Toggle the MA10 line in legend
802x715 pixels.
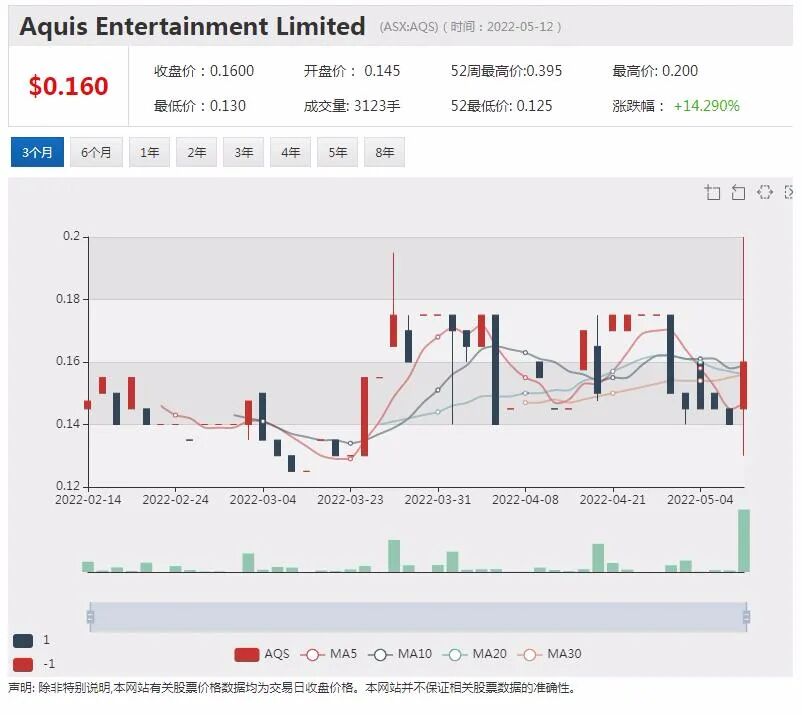(400, 654)
